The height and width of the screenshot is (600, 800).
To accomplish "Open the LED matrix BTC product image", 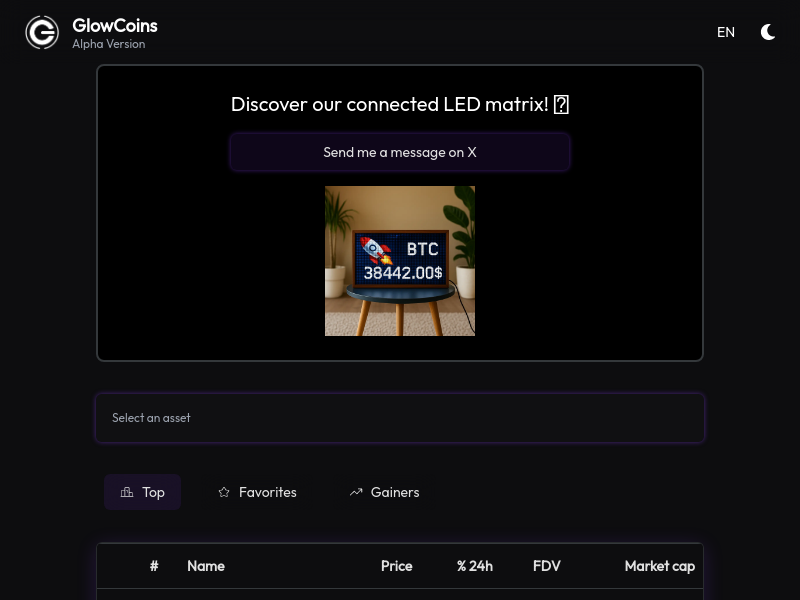I will 399,261.
